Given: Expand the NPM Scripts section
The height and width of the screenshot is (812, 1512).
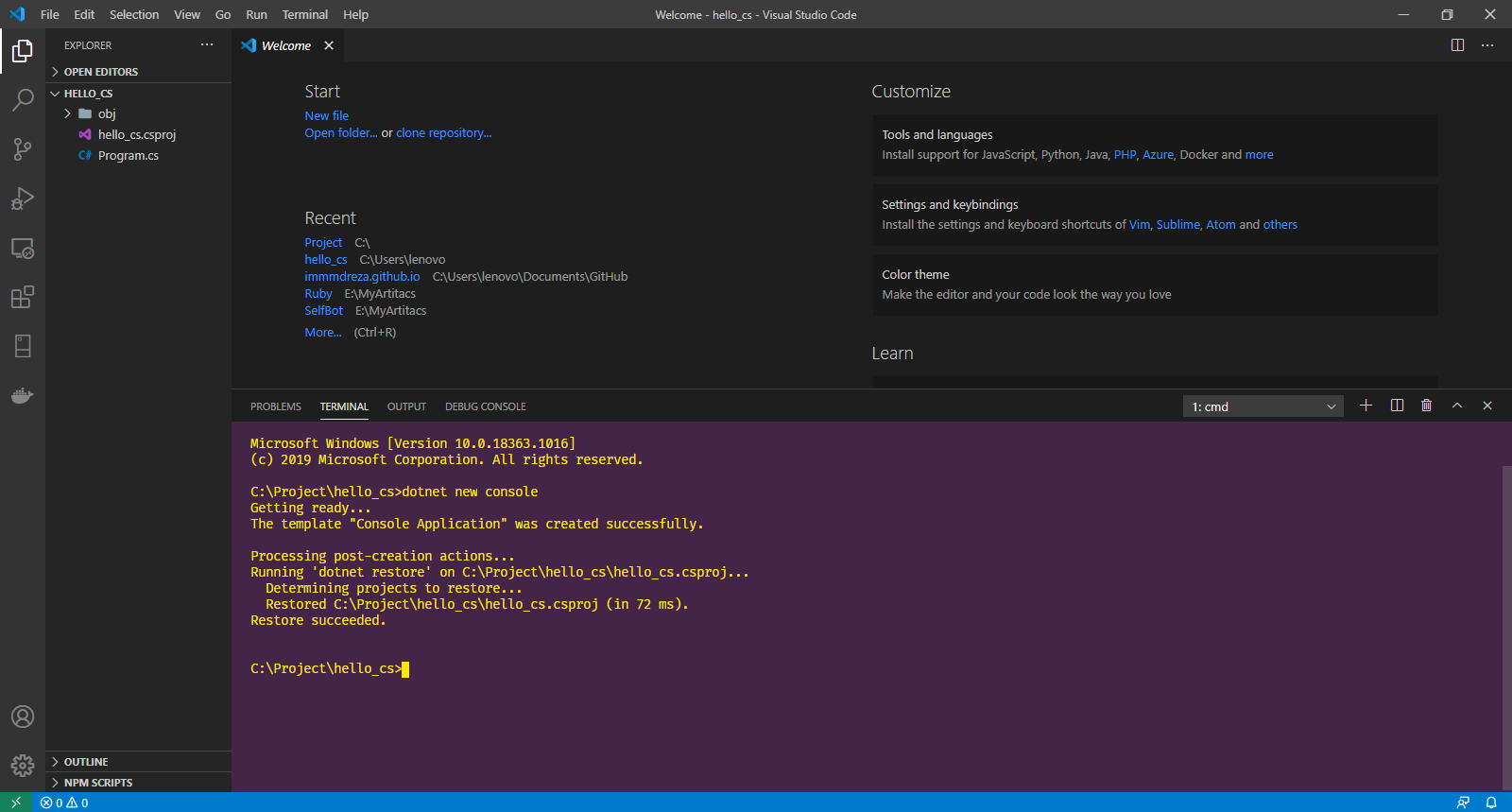Looking at the screenshot, I should coord(138,783).
